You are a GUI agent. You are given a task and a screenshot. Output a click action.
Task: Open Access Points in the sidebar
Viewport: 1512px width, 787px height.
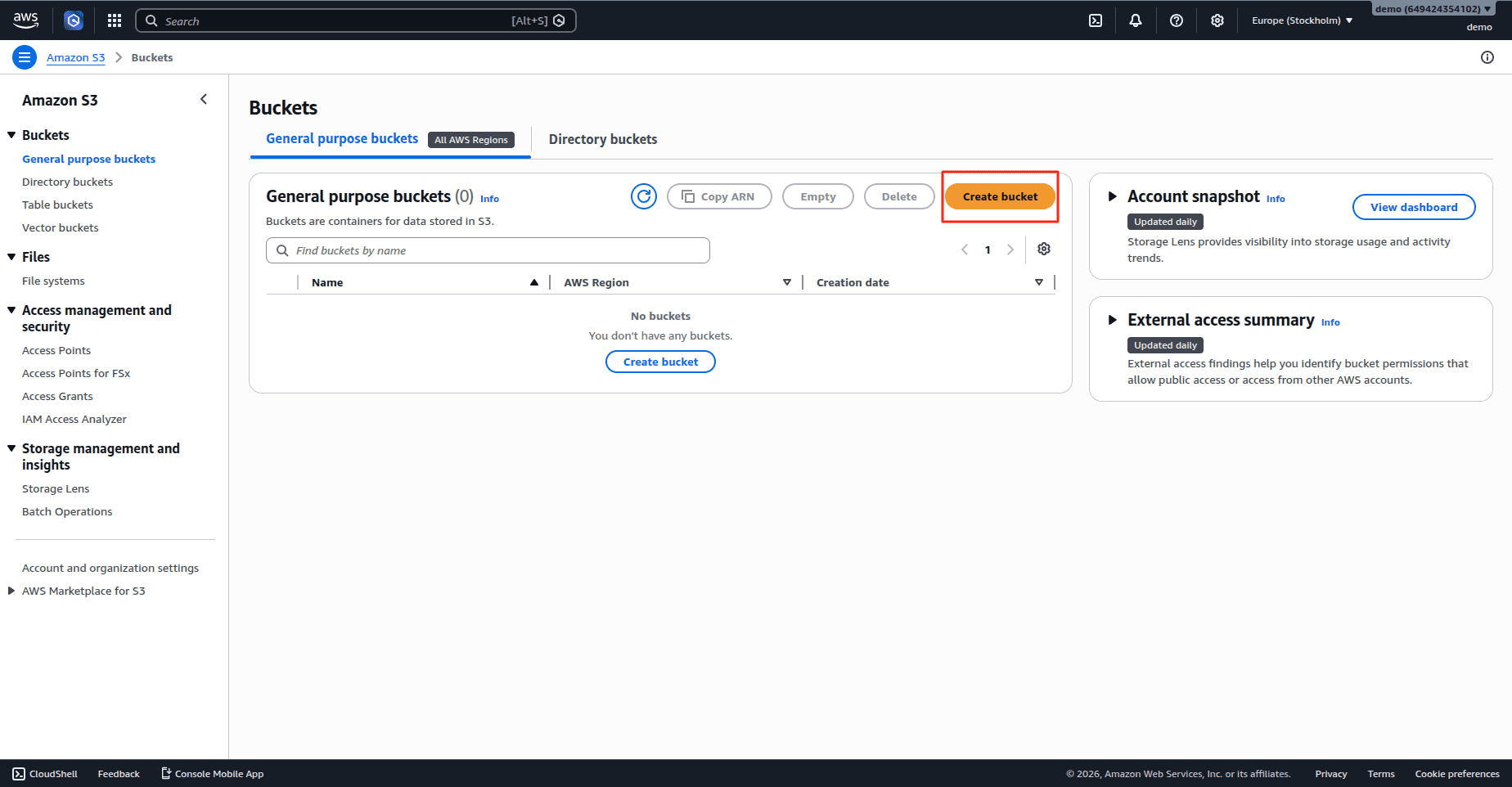pyautogui.click(x=56, y=350)
